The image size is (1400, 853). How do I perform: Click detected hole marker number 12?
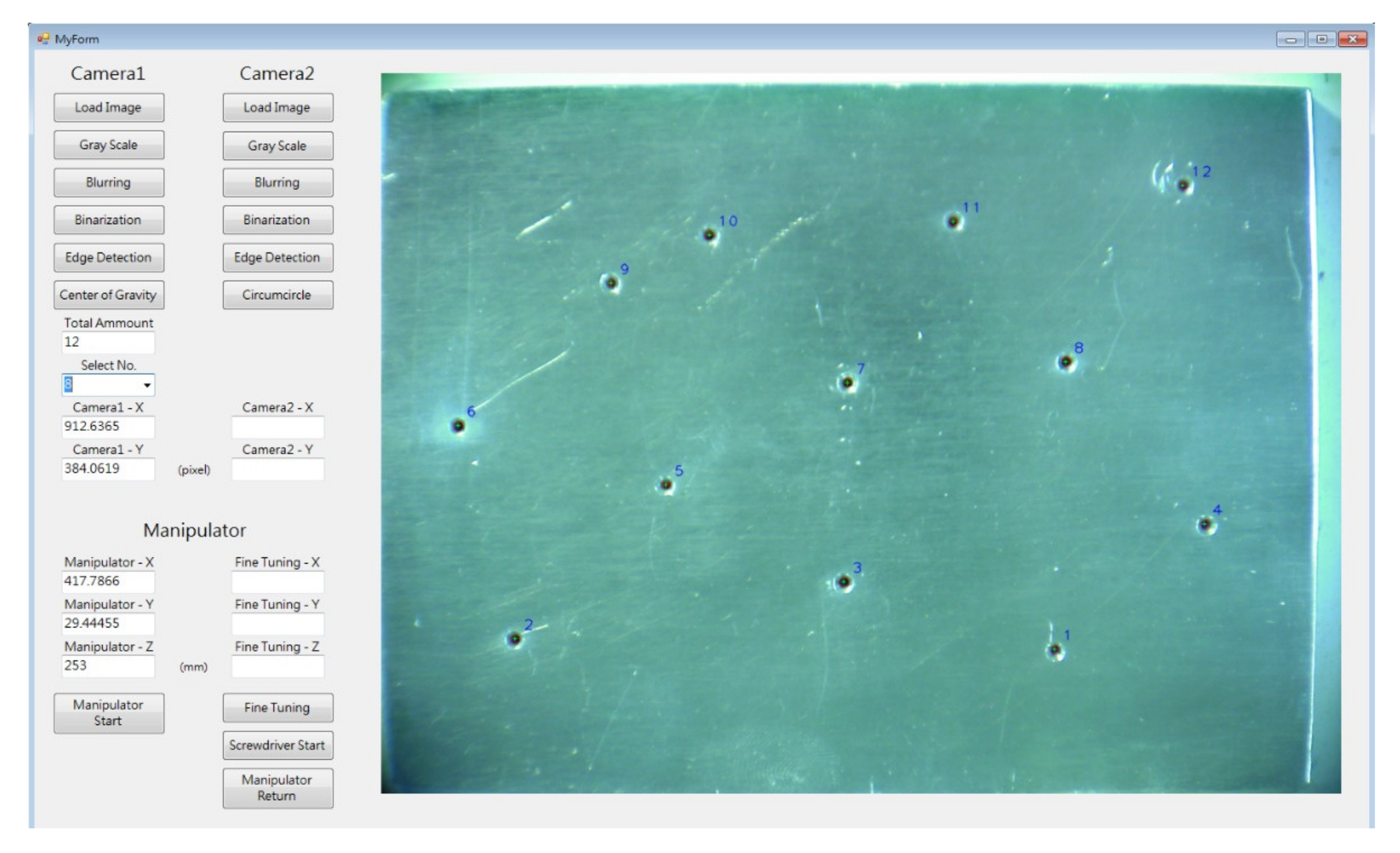[x=1184, y=185]
